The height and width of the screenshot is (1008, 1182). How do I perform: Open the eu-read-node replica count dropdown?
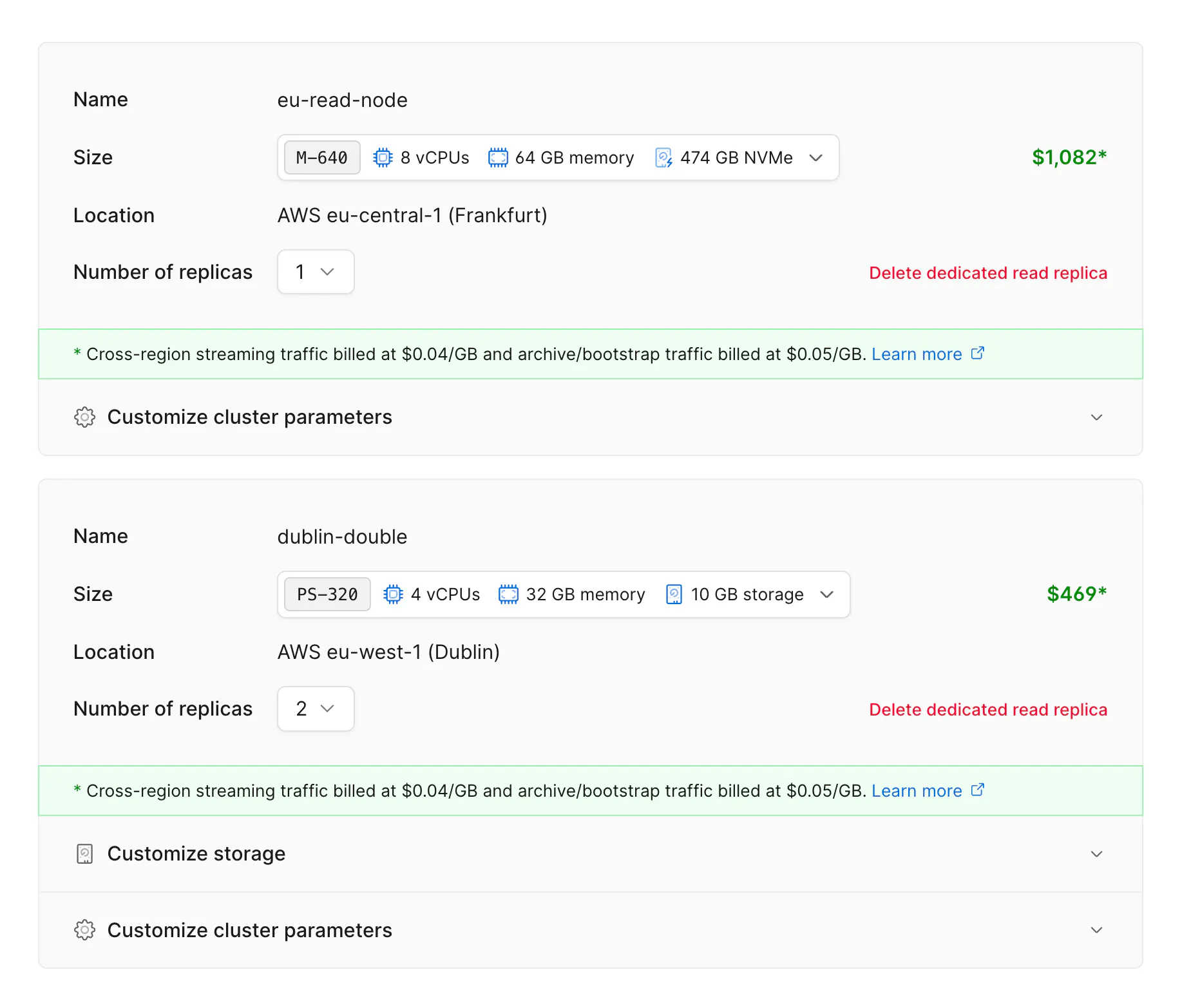click(x=316, y=272)
